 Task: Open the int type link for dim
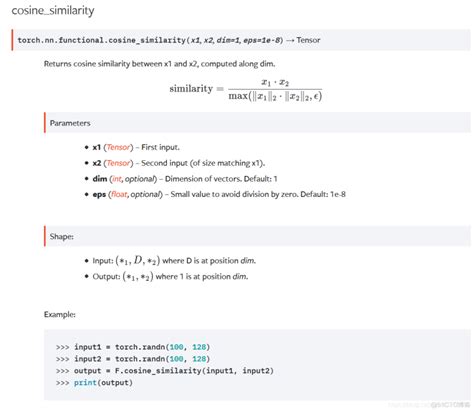117,179
